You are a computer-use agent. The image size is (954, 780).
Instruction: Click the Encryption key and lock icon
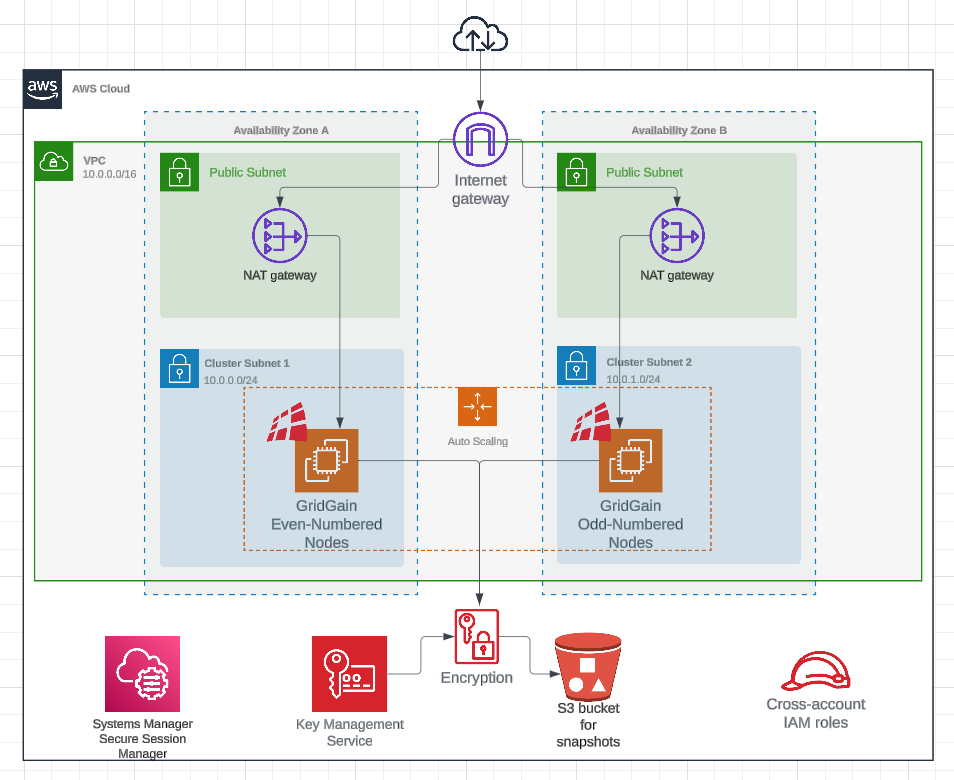tap(476, 636)
